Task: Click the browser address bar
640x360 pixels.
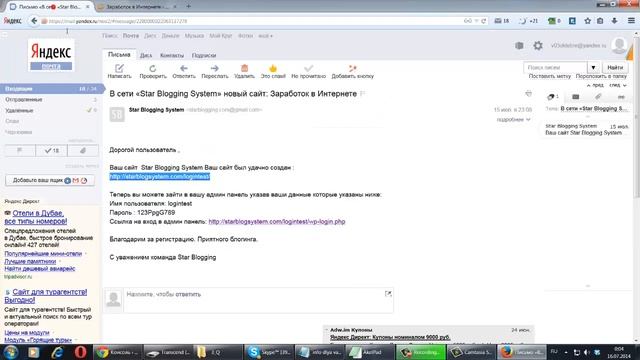Action: 253,21
